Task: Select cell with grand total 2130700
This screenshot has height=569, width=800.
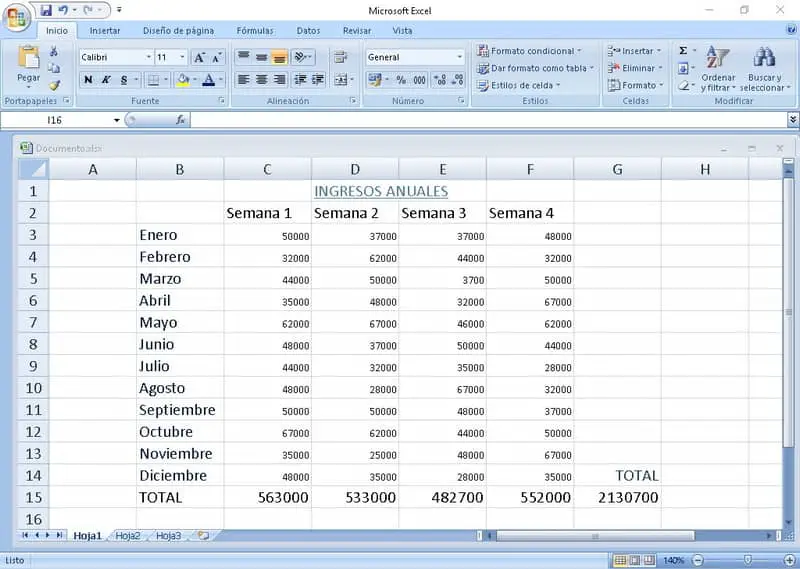Action: pos(617,497)
